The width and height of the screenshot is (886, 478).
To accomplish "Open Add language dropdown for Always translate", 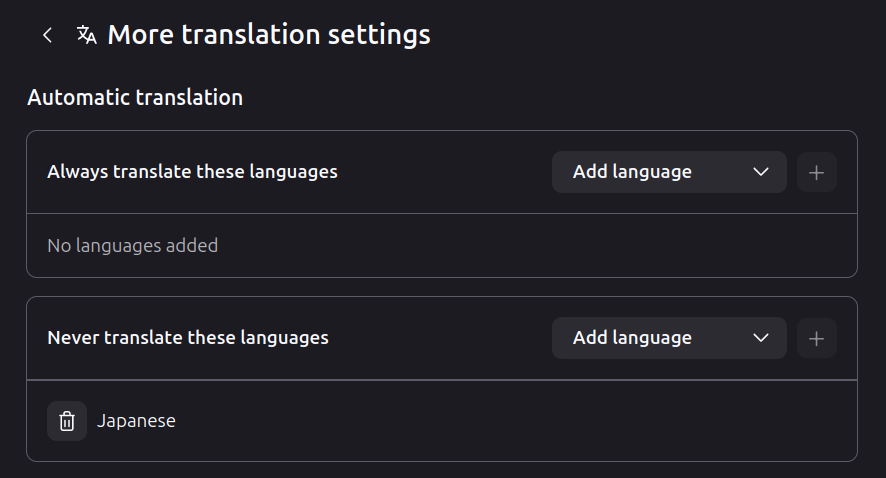I will (668, 172).
